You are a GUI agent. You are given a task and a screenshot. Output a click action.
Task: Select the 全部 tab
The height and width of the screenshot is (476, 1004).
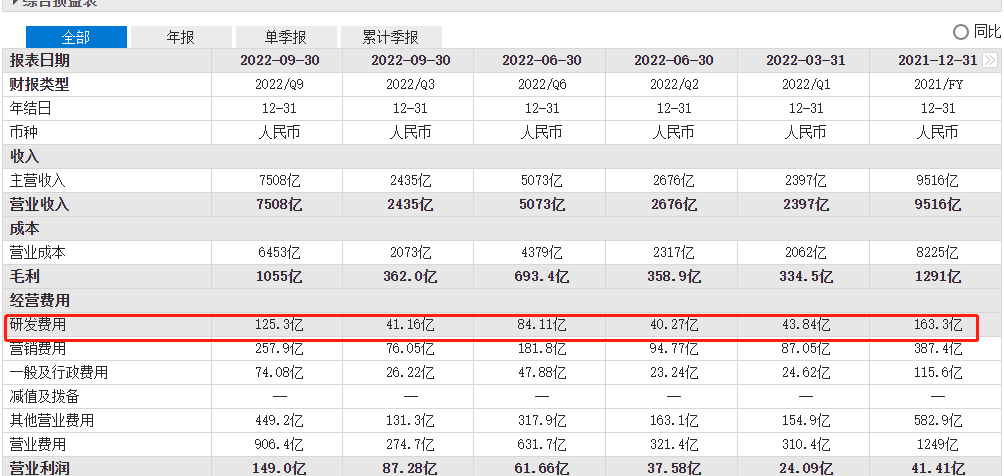[76, 38]
